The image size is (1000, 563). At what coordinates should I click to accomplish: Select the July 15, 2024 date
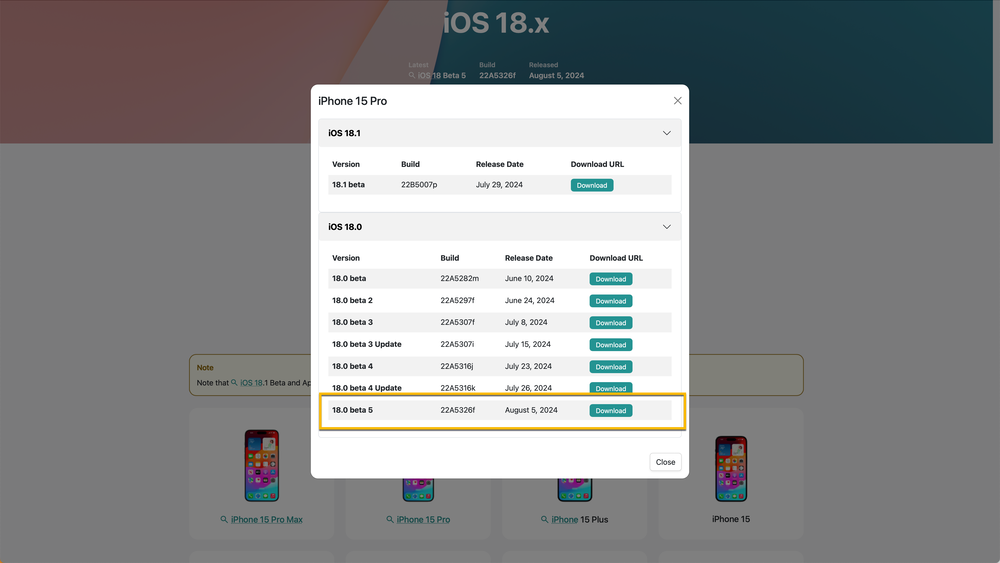[527, 344]
